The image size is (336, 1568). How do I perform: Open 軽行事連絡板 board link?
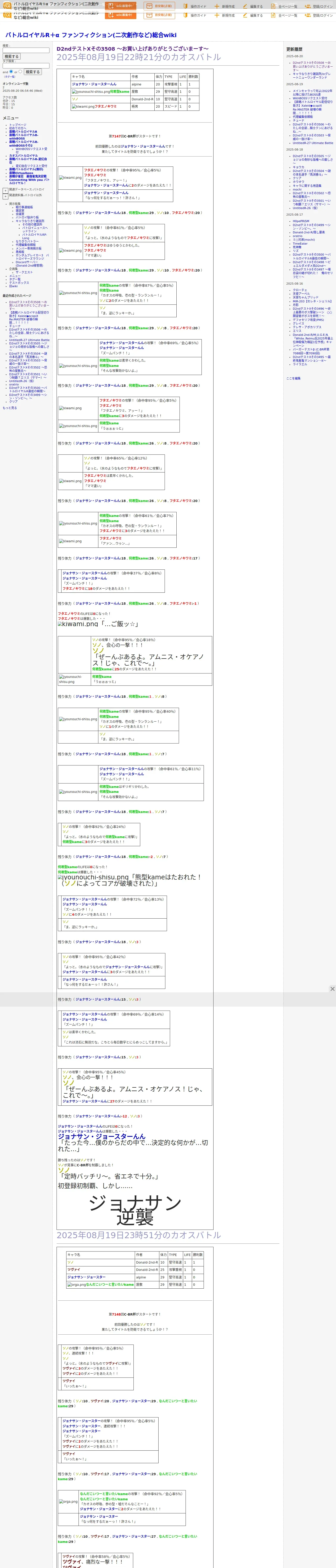(x=24, y=207)
